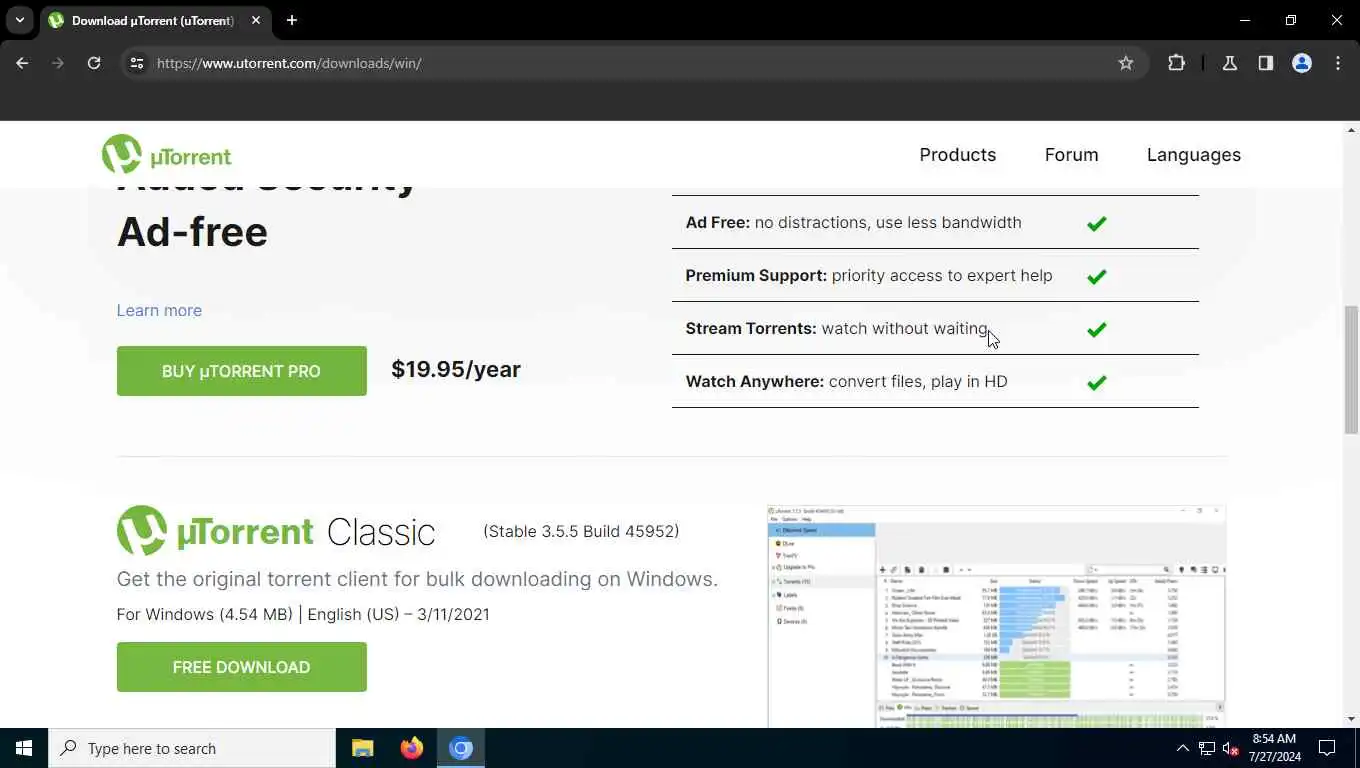Click the taskbar search box
Image resolution: width=1360 pixels, height=768 pixels.
(x=192, y=748)
